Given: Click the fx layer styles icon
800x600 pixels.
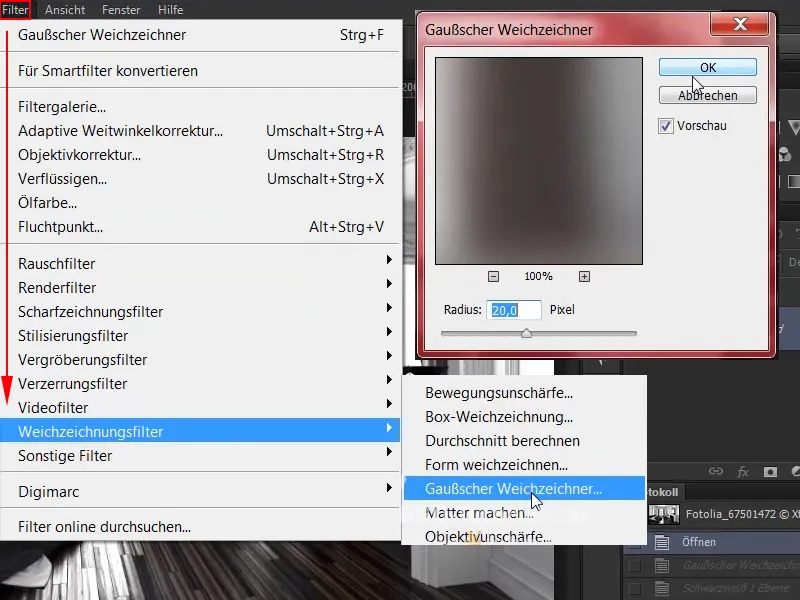Looking at the screenshot, I should (x=744, y=470).
